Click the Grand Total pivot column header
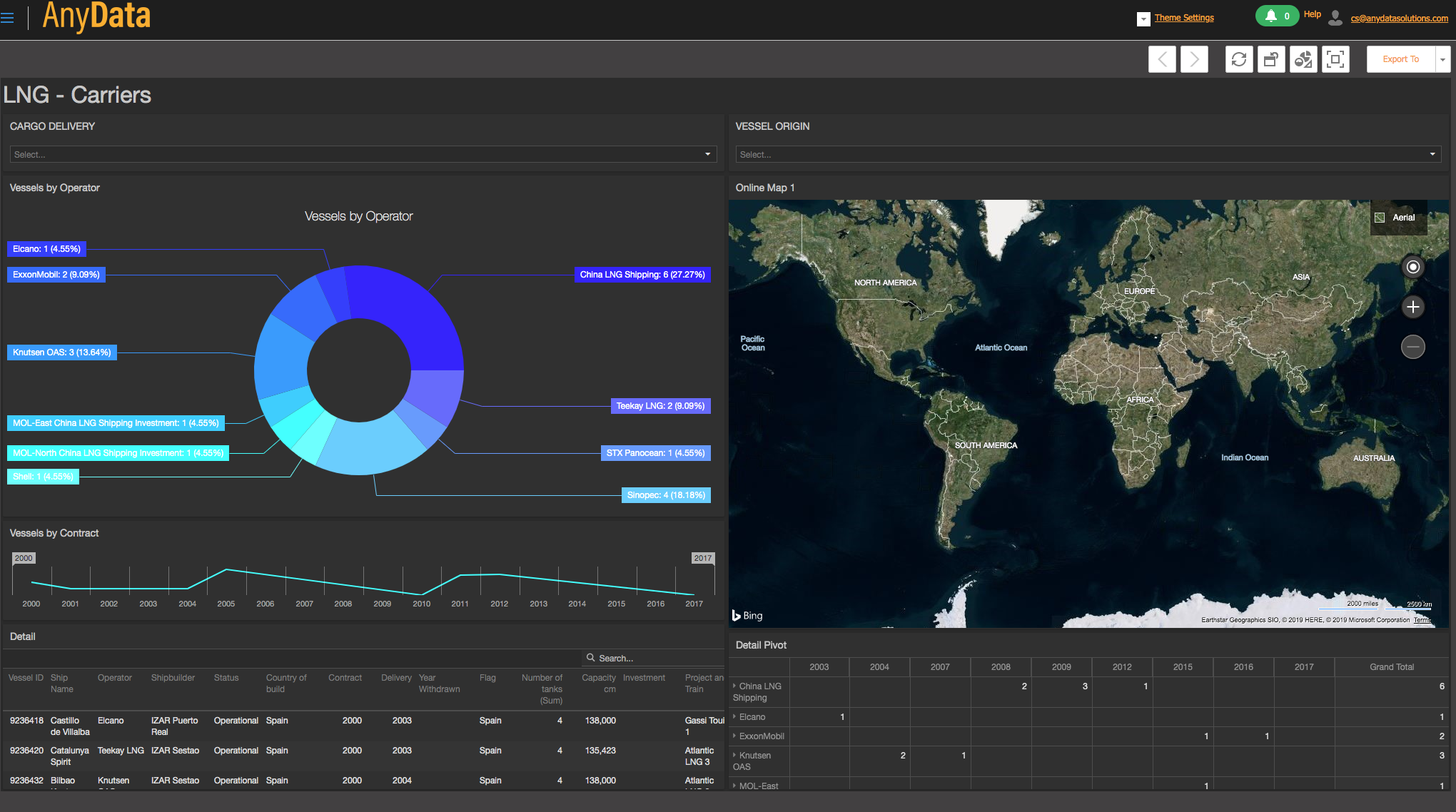 pyautogui.click(x=1391, y=667)
